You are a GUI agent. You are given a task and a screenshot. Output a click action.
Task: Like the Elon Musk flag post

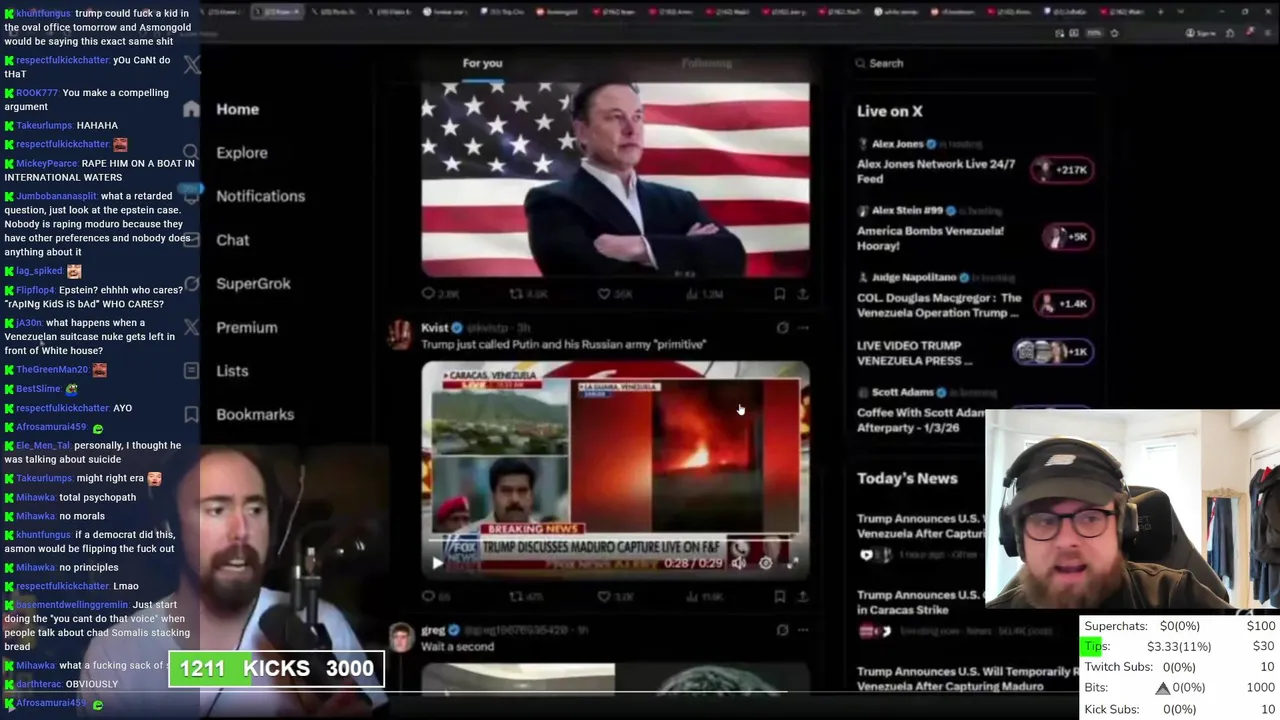pyautogui.click(x=615, y=294)
